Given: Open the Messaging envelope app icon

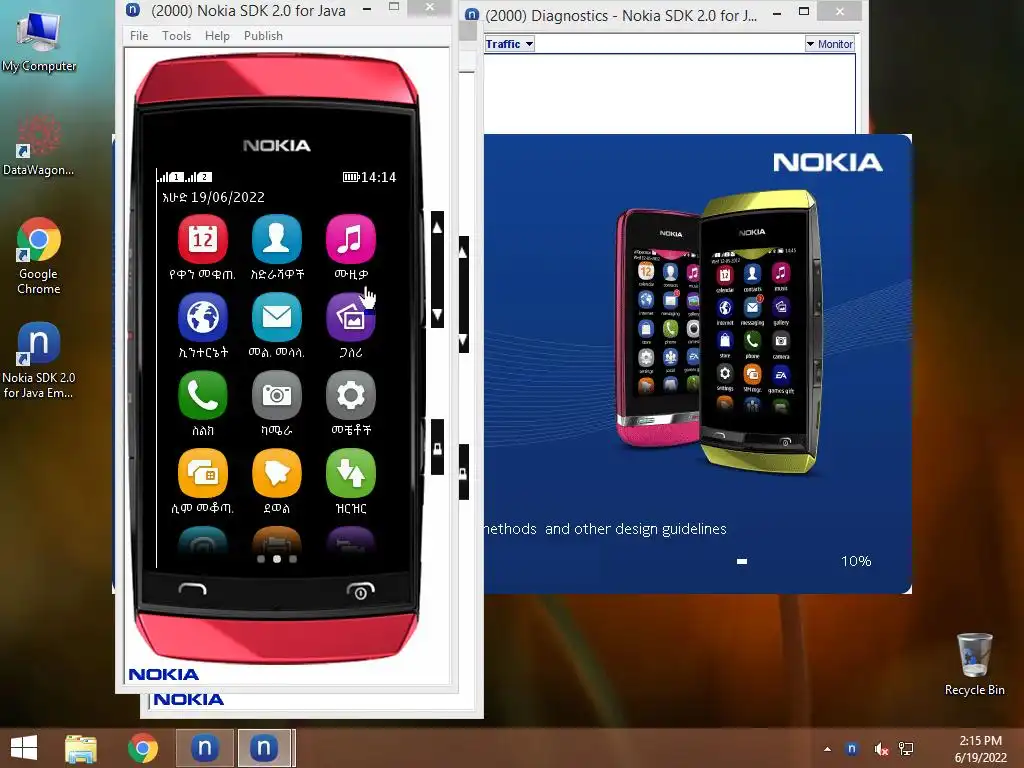Looking at the screenshot, I should (276, 317).
